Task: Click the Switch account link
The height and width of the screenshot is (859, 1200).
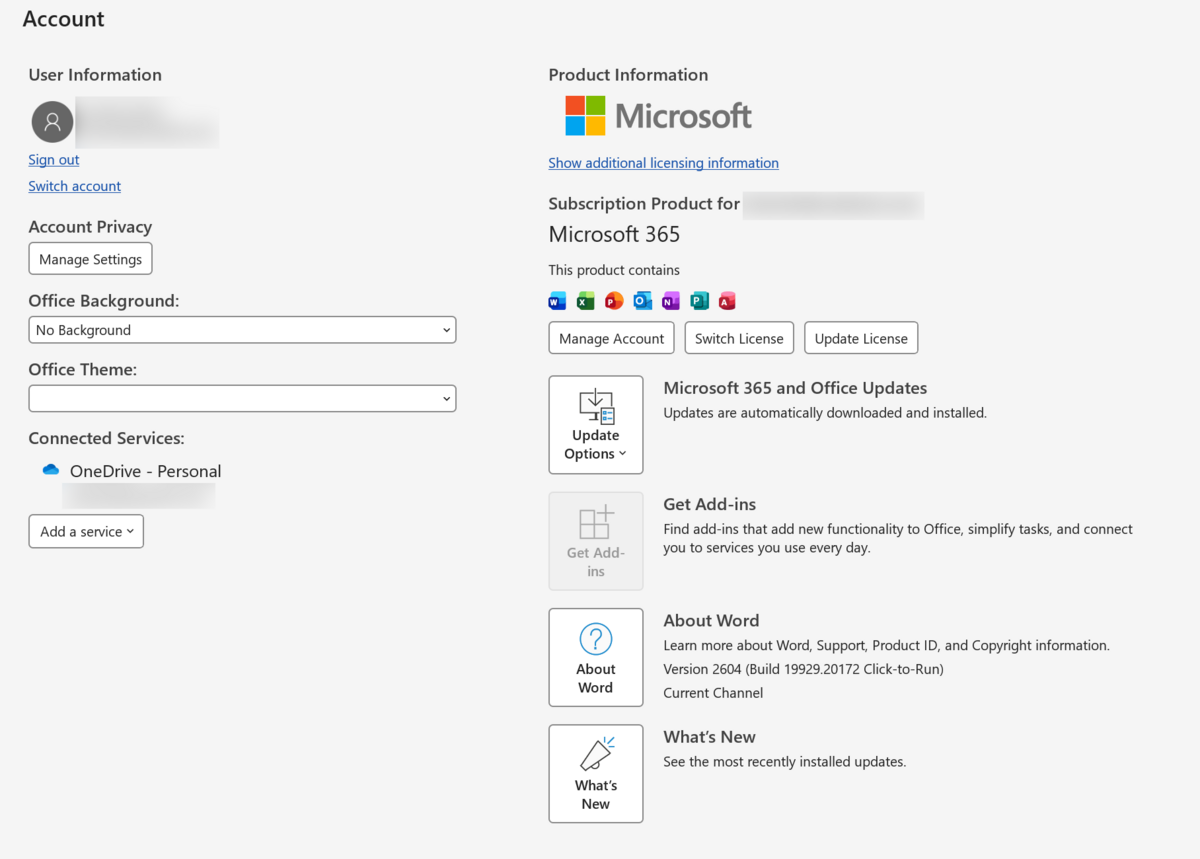Action: (x=75, y=186)
